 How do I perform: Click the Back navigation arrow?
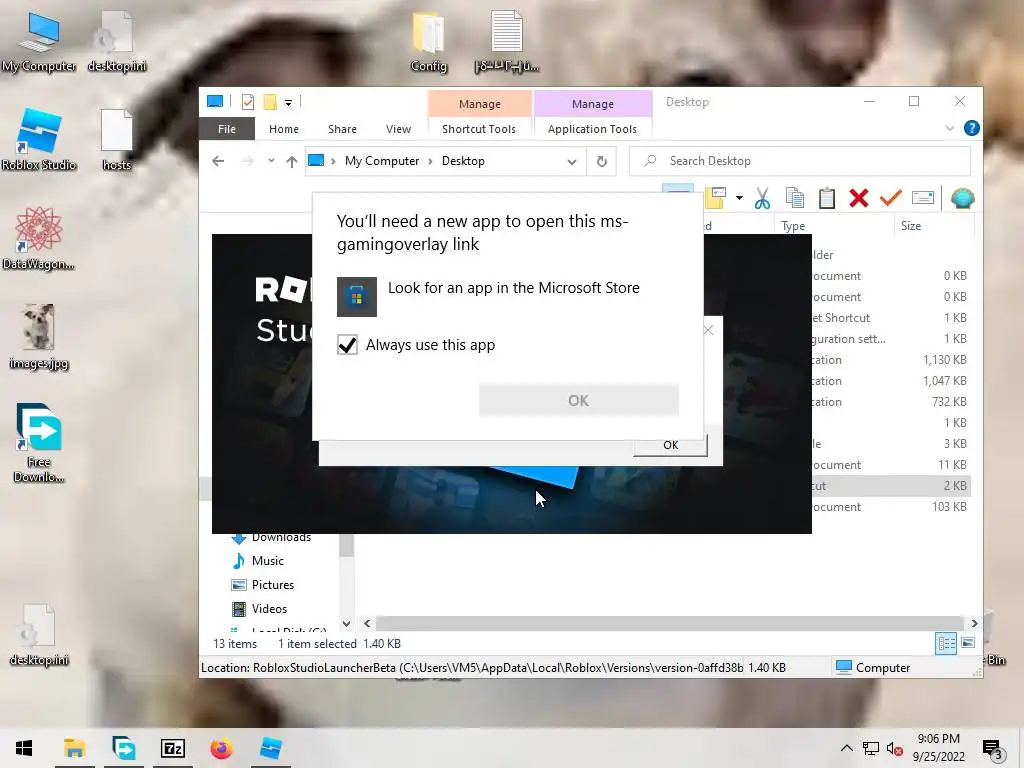coord(218,161)
